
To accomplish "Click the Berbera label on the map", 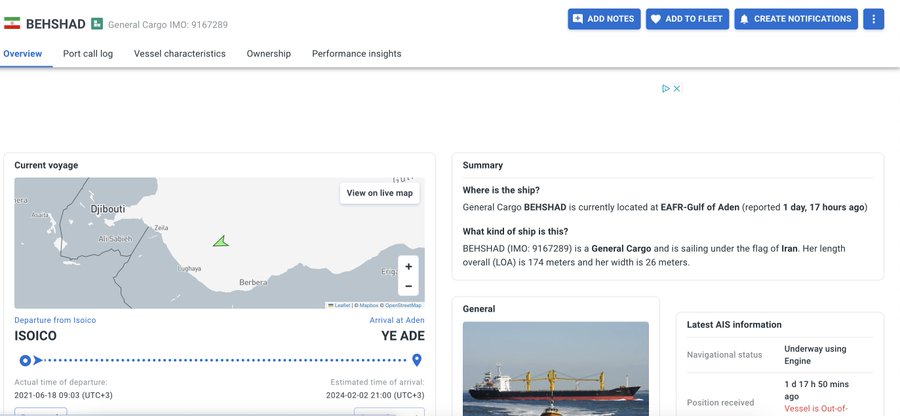I will point(253,282).
